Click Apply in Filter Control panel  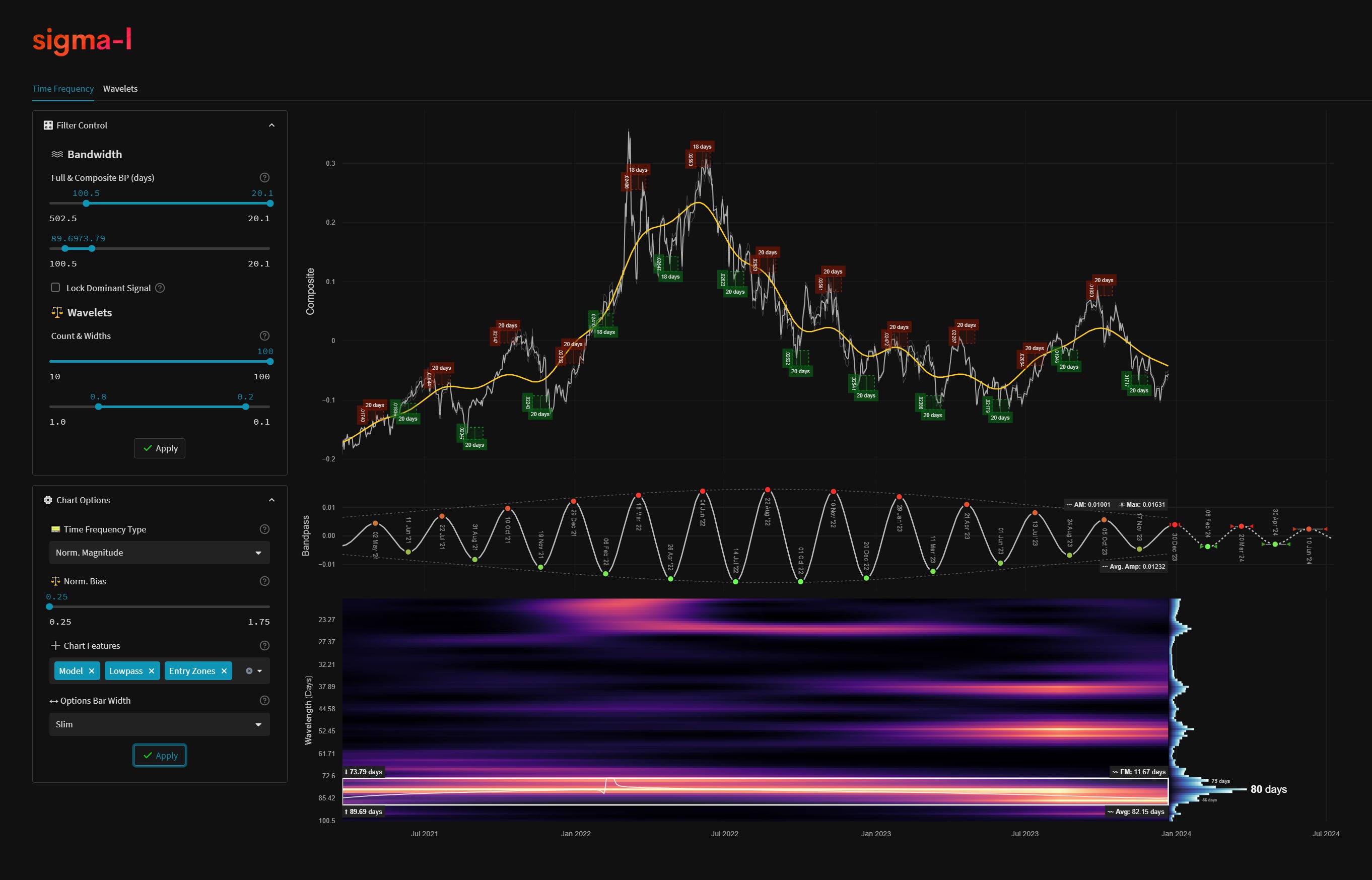[159, 449]
